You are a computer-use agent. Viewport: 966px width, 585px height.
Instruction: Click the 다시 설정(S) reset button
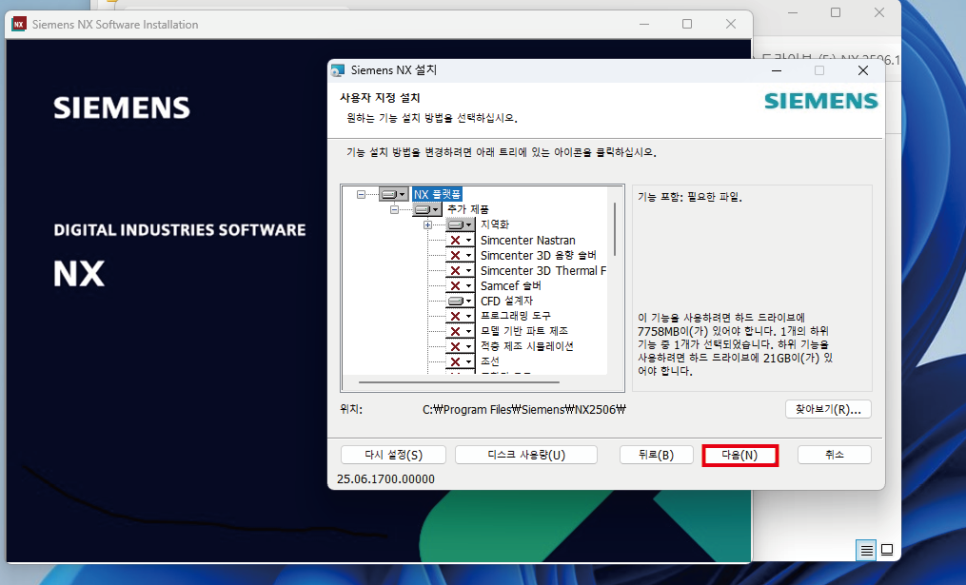pos(394,455)
